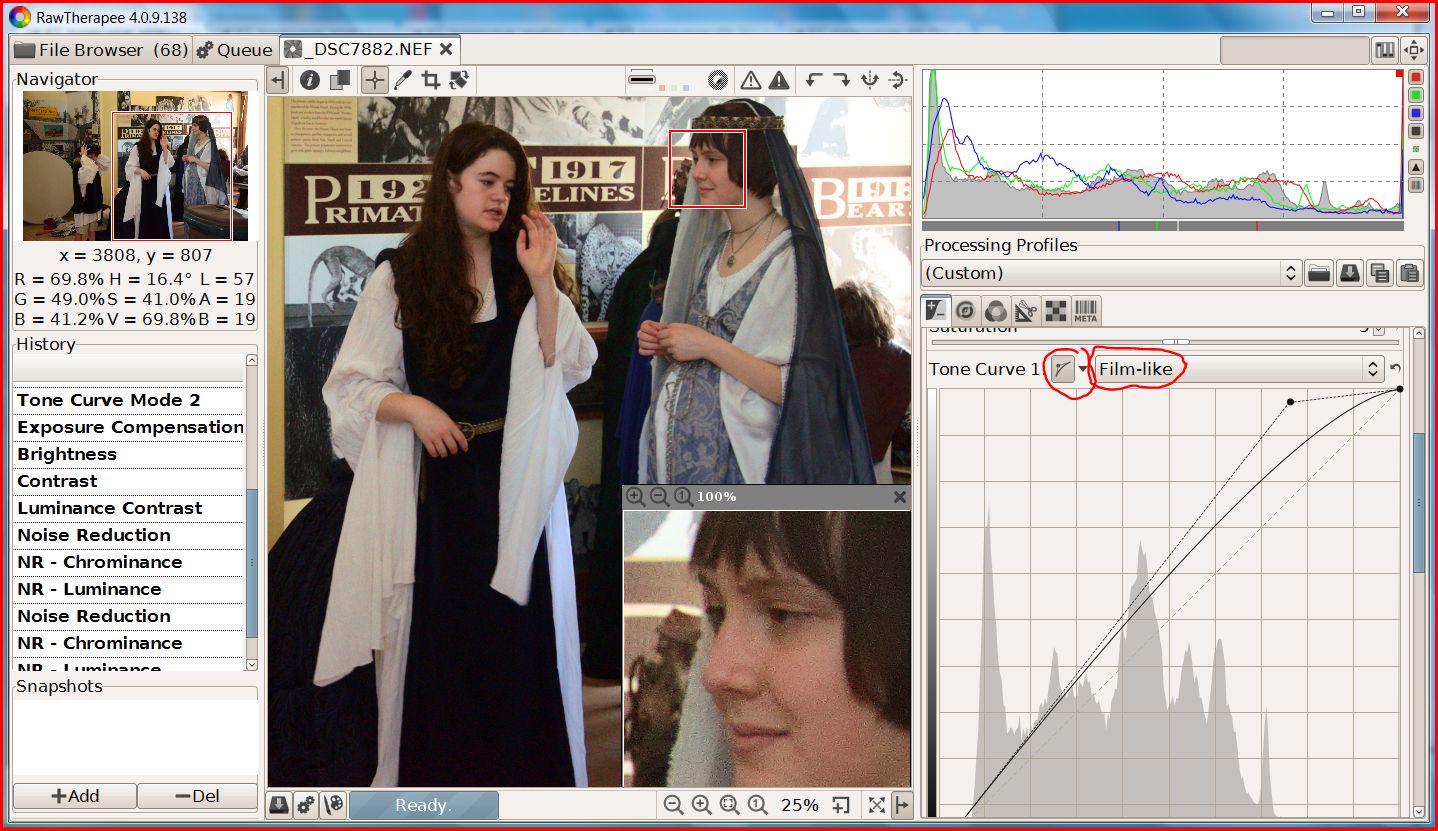1438x831 pixels.
Task: Select Contrast history entry
Action: pos(128,481)
